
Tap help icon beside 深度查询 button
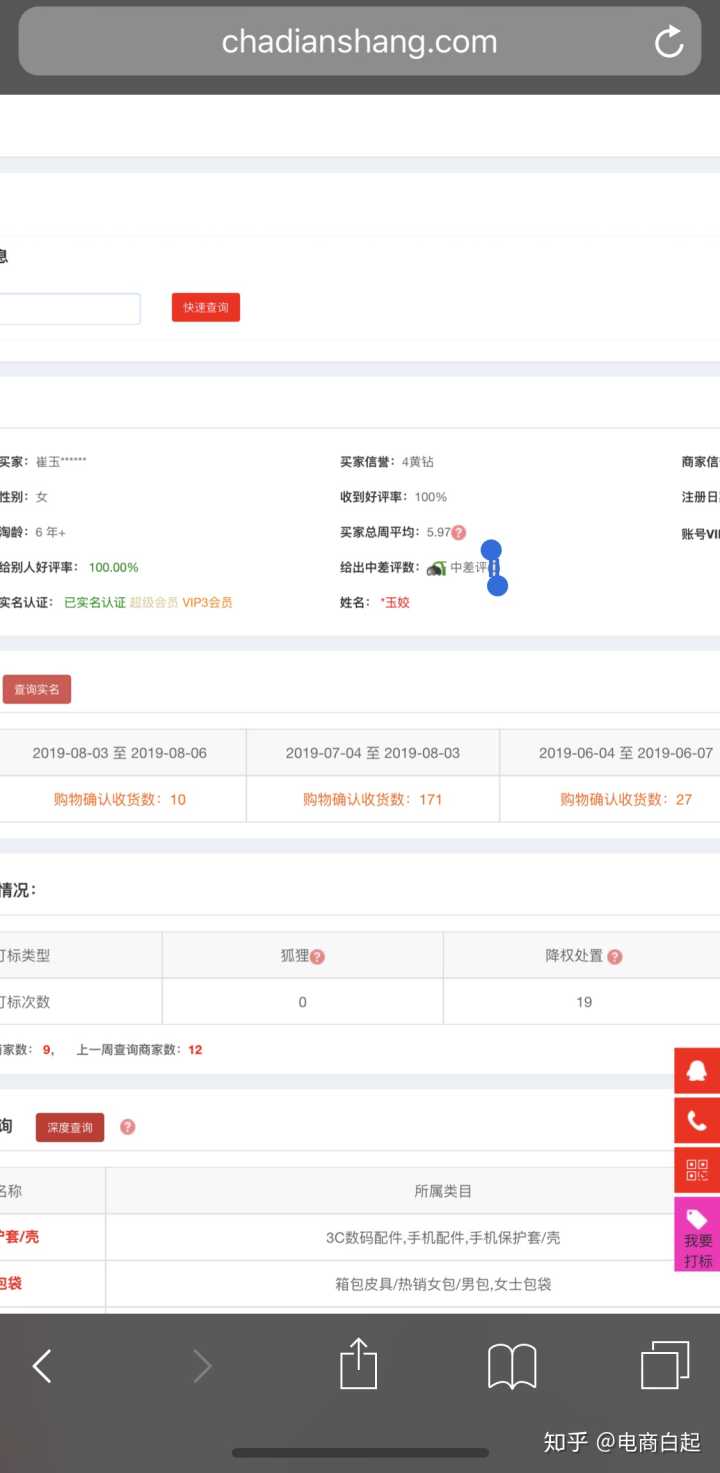pos(128,1127)
